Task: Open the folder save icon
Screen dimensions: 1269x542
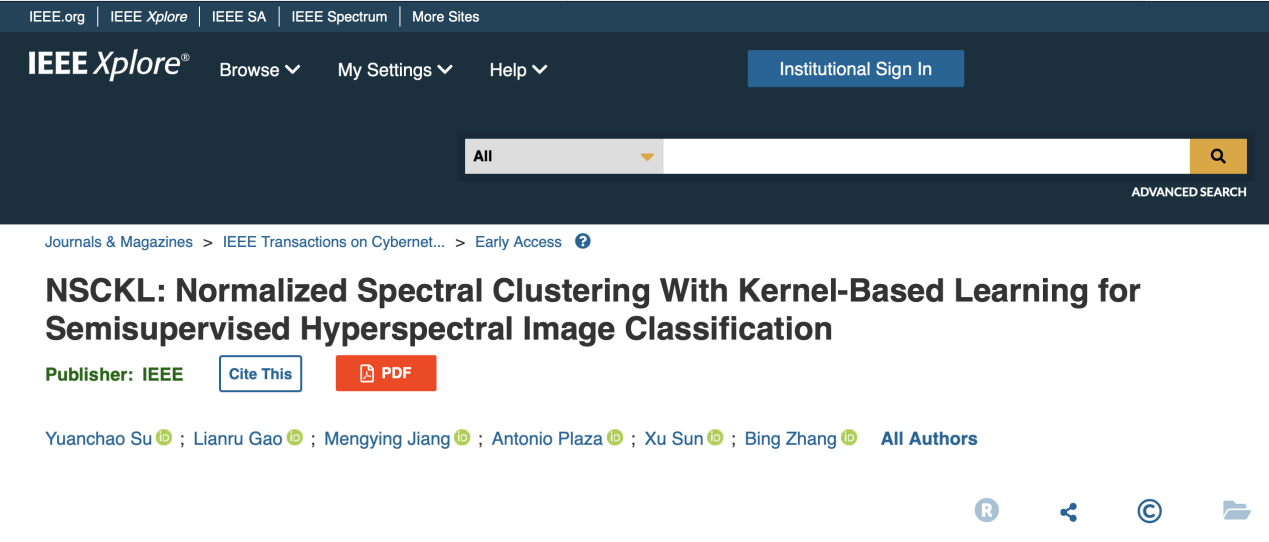Action: click(1236, 511)
